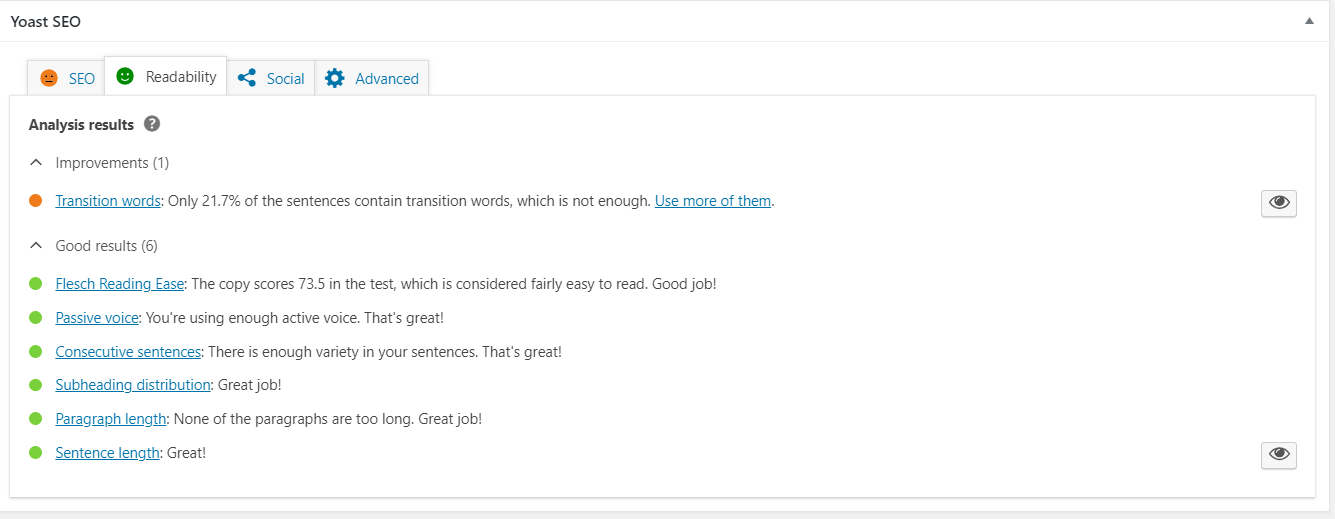The width and height of the screenshot is (1335, 519).
Task: Open the Consecutive sentences link
Action: [129, 352]
